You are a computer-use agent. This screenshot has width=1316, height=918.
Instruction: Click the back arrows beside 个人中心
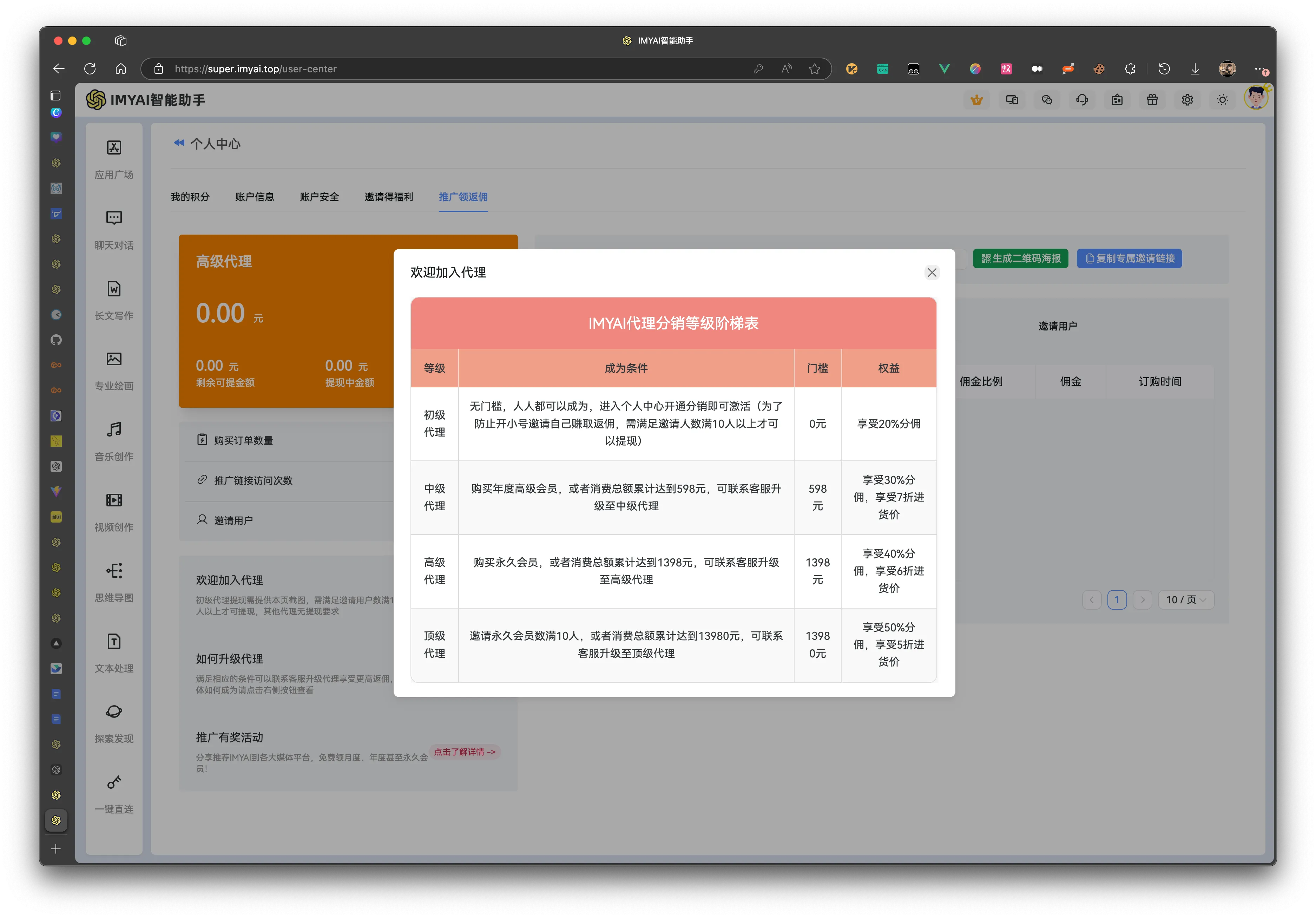(179, 143)
